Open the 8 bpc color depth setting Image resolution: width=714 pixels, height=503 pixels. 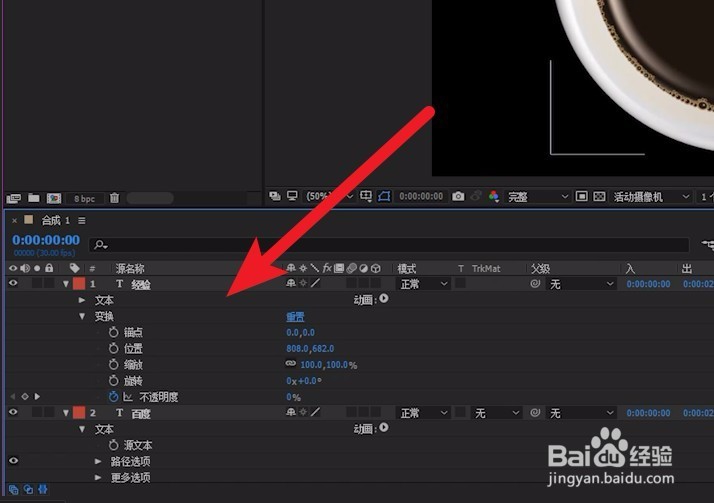click(84, 199)
